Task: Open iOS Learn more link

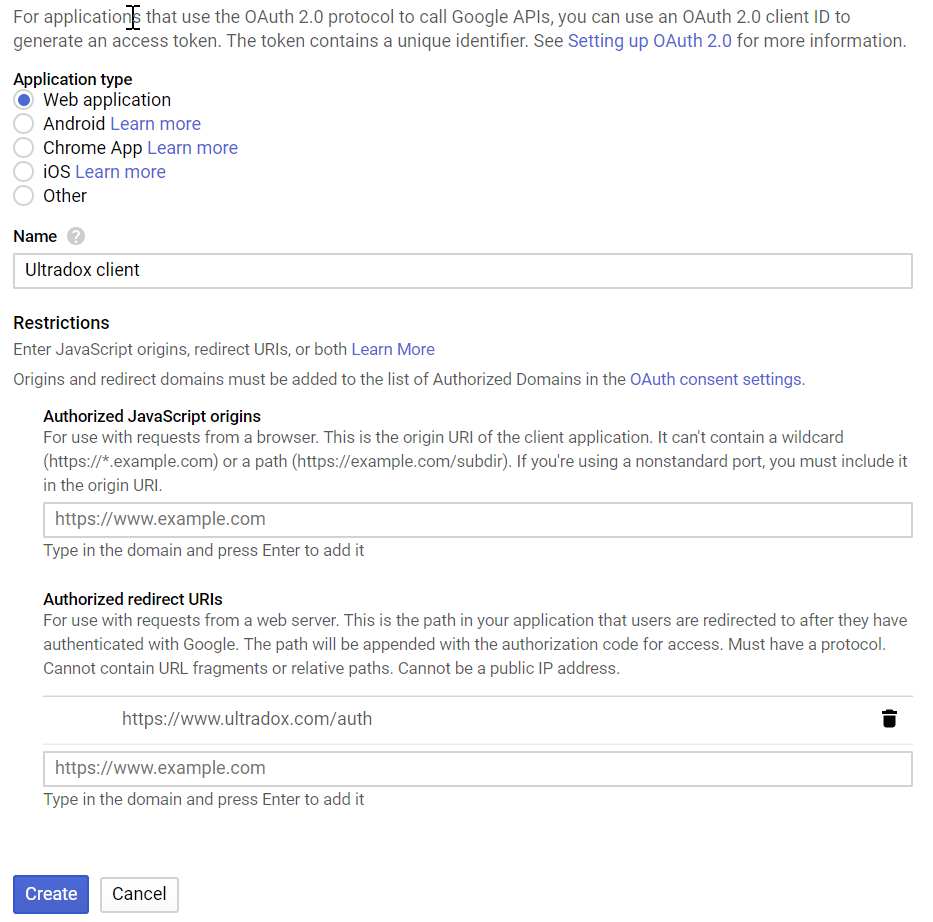Action: [121, 171]
